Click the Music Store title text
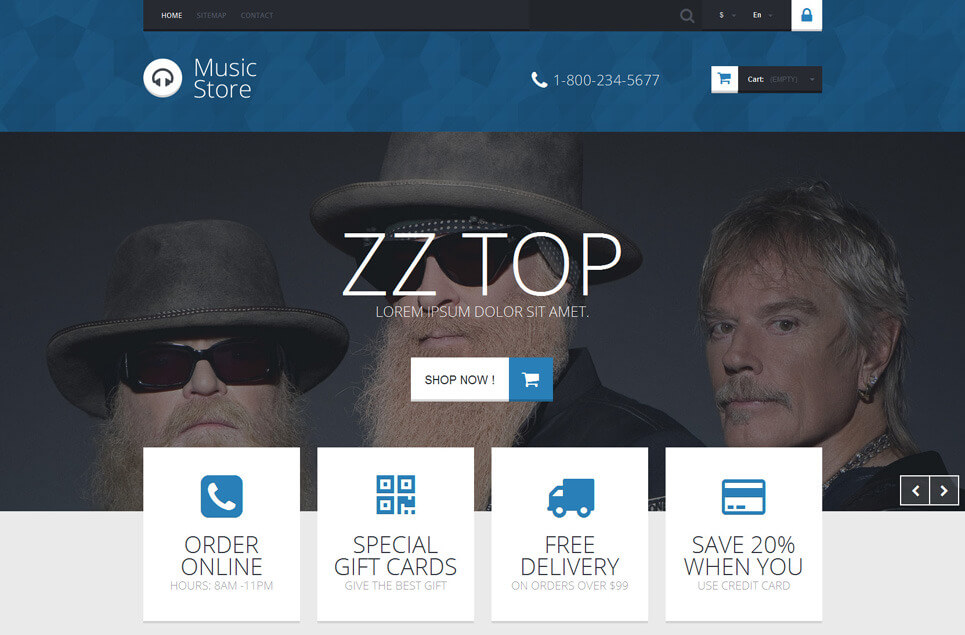Image resolution: width=965 pixels, height=635 pixels. (225, 78)
